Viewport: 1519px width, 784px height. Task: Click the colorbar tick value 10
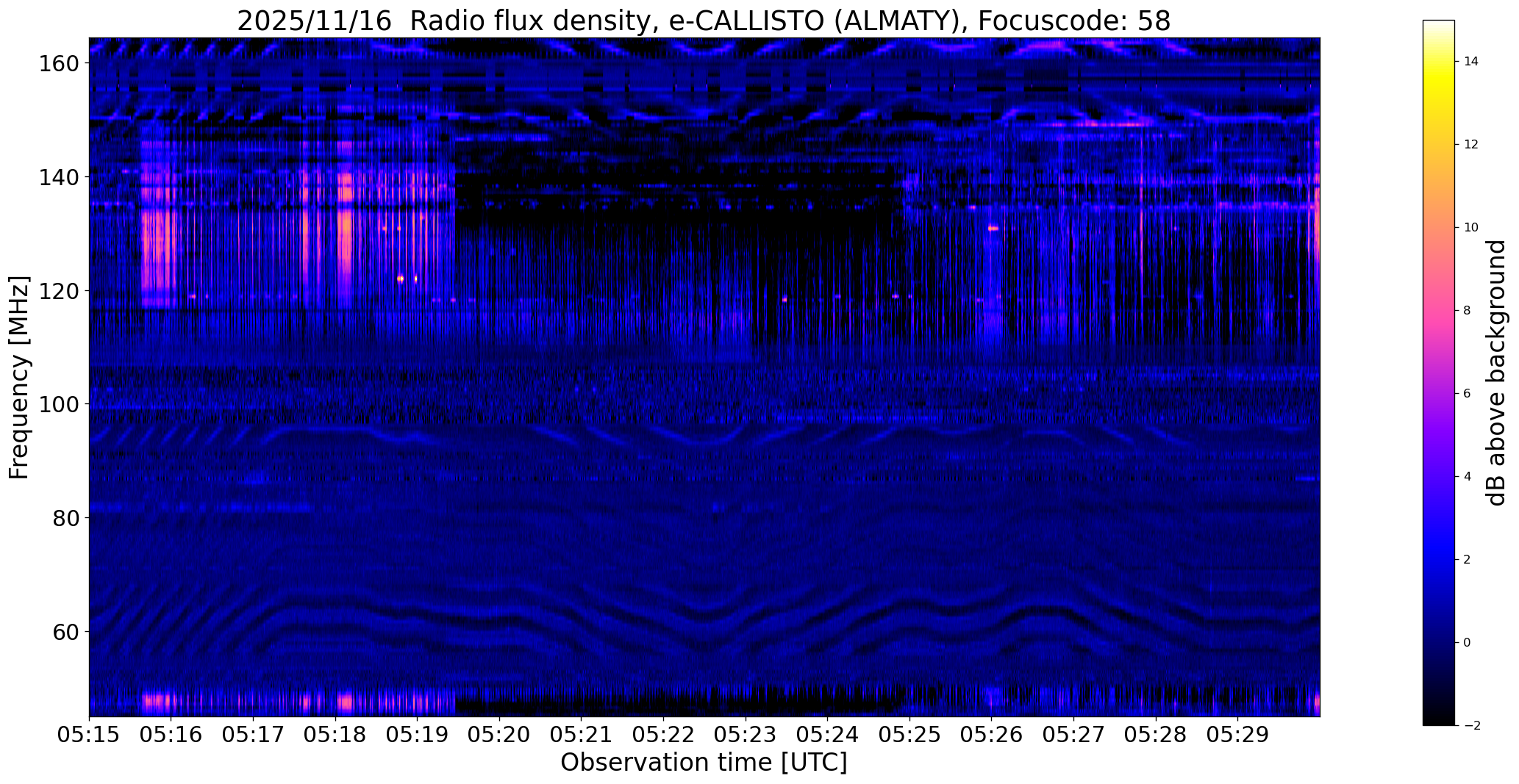point(1471,228)
